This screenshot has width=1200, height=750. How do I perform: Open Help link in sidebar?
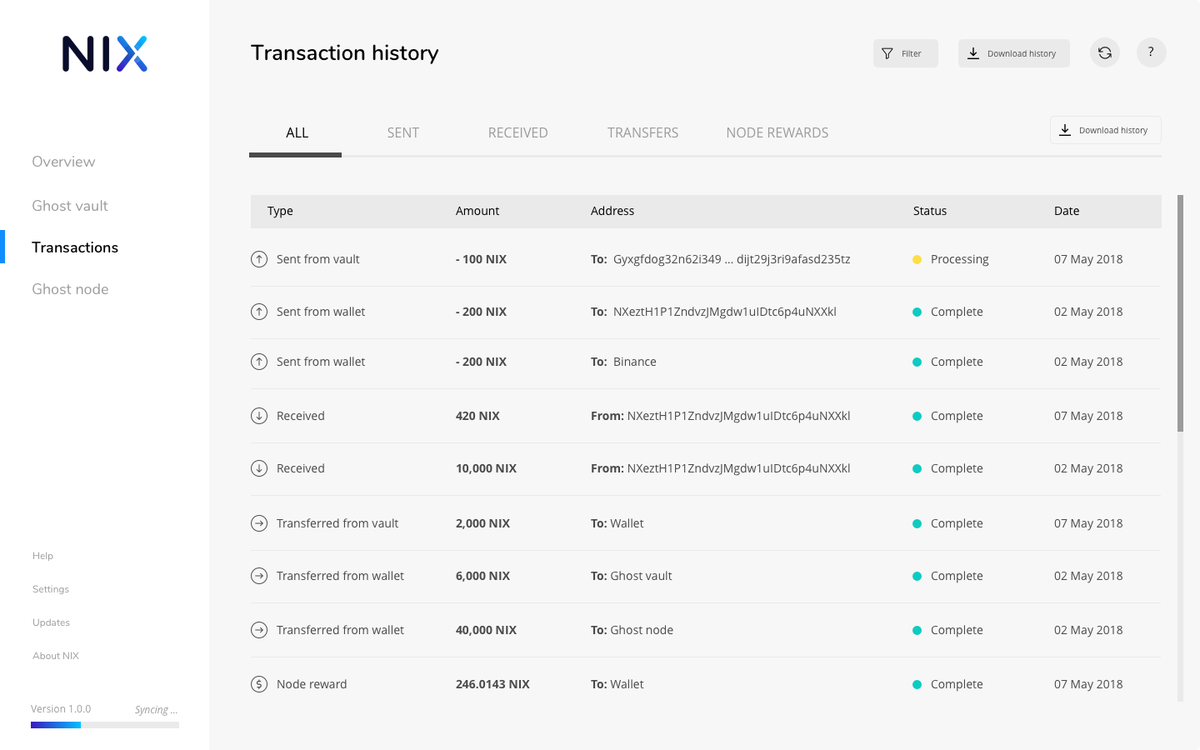click(43, 556)
